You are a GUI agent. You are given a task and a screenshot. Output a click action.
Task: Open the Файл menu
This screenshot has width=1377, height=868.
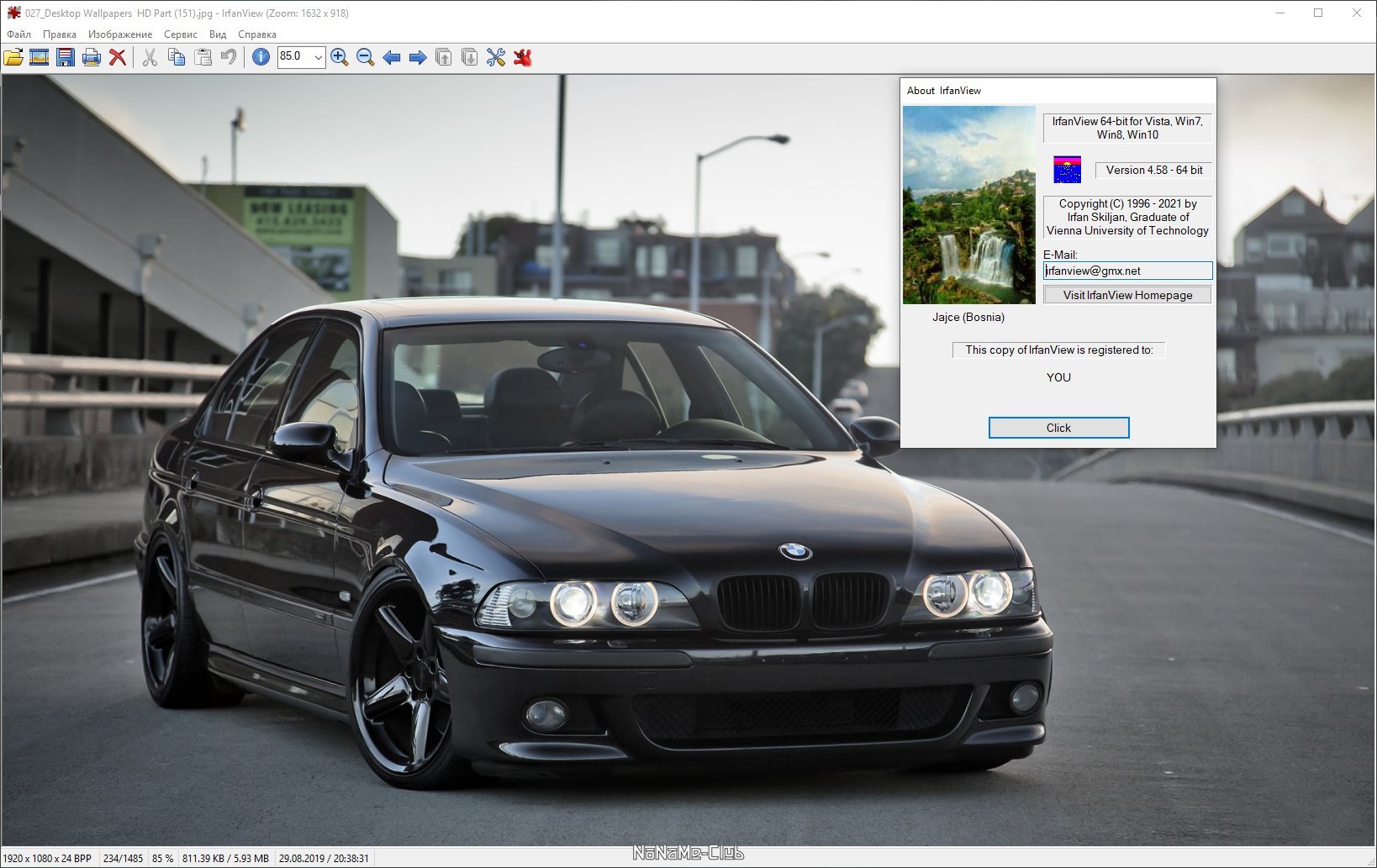click(x=18, y=34)
